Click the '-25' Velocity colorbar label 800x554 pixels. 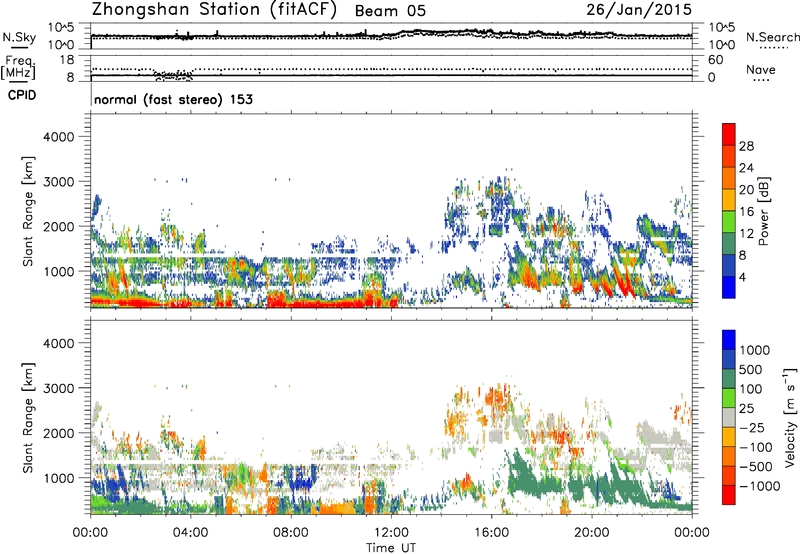752,428
